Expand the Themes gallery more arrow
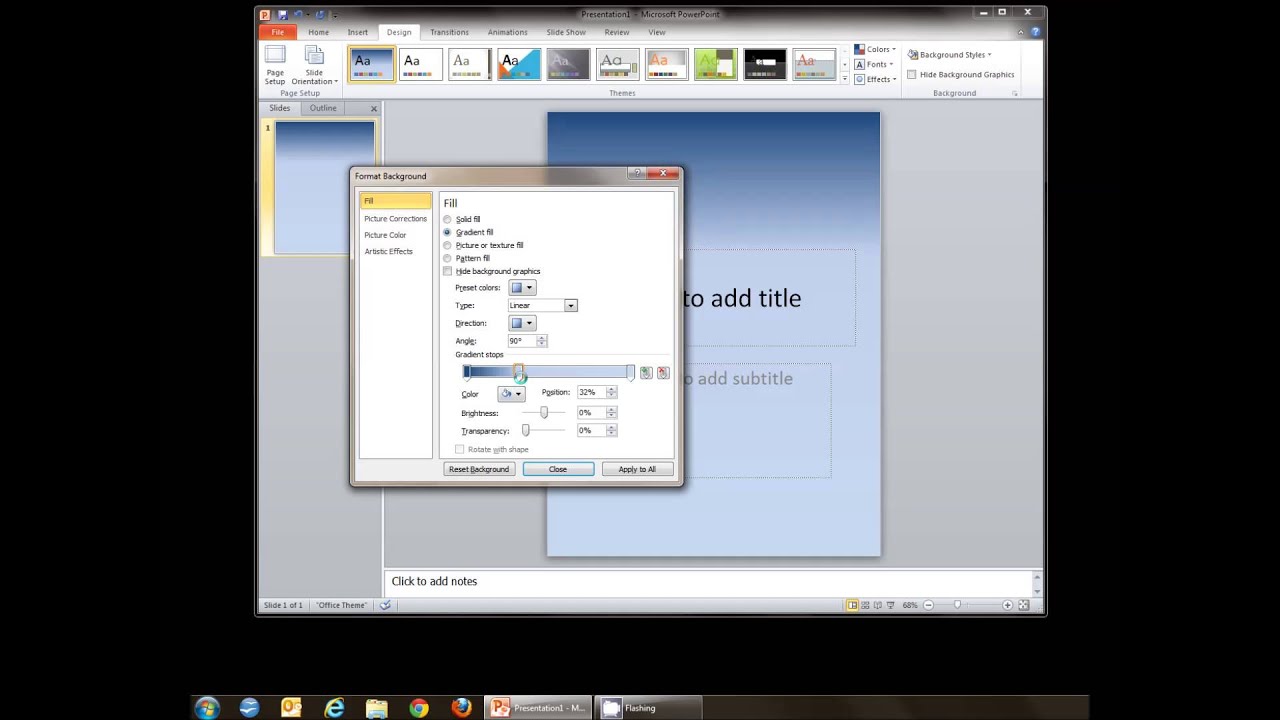1280x720 pixels. 845,78
